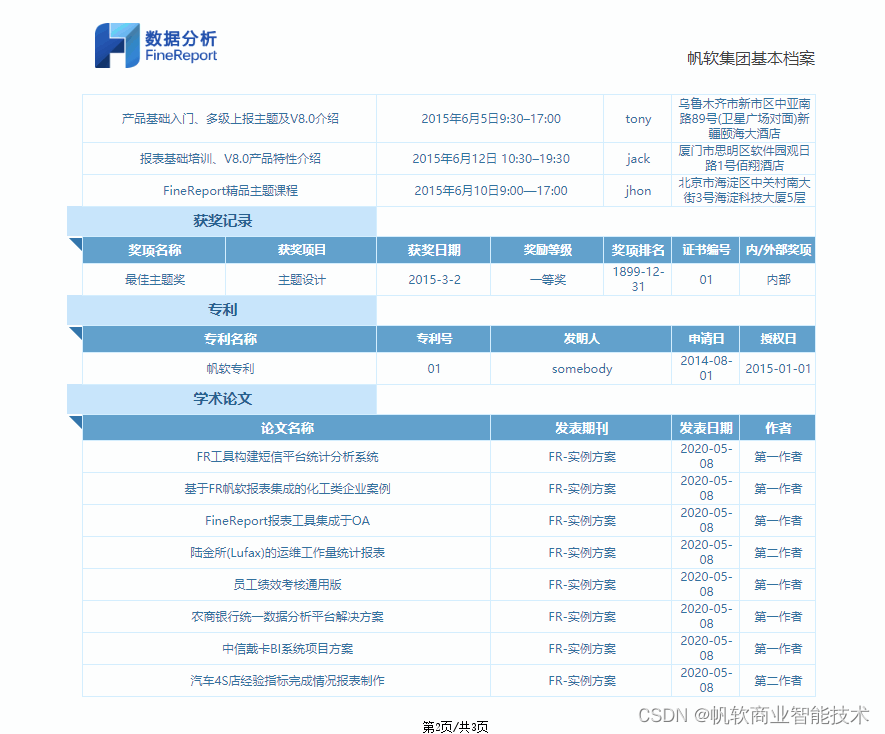The width and height of the screenshot is (885, 734).
Task: Select the 北京市海淀区中关村 address cell
Action: (744, 191)
